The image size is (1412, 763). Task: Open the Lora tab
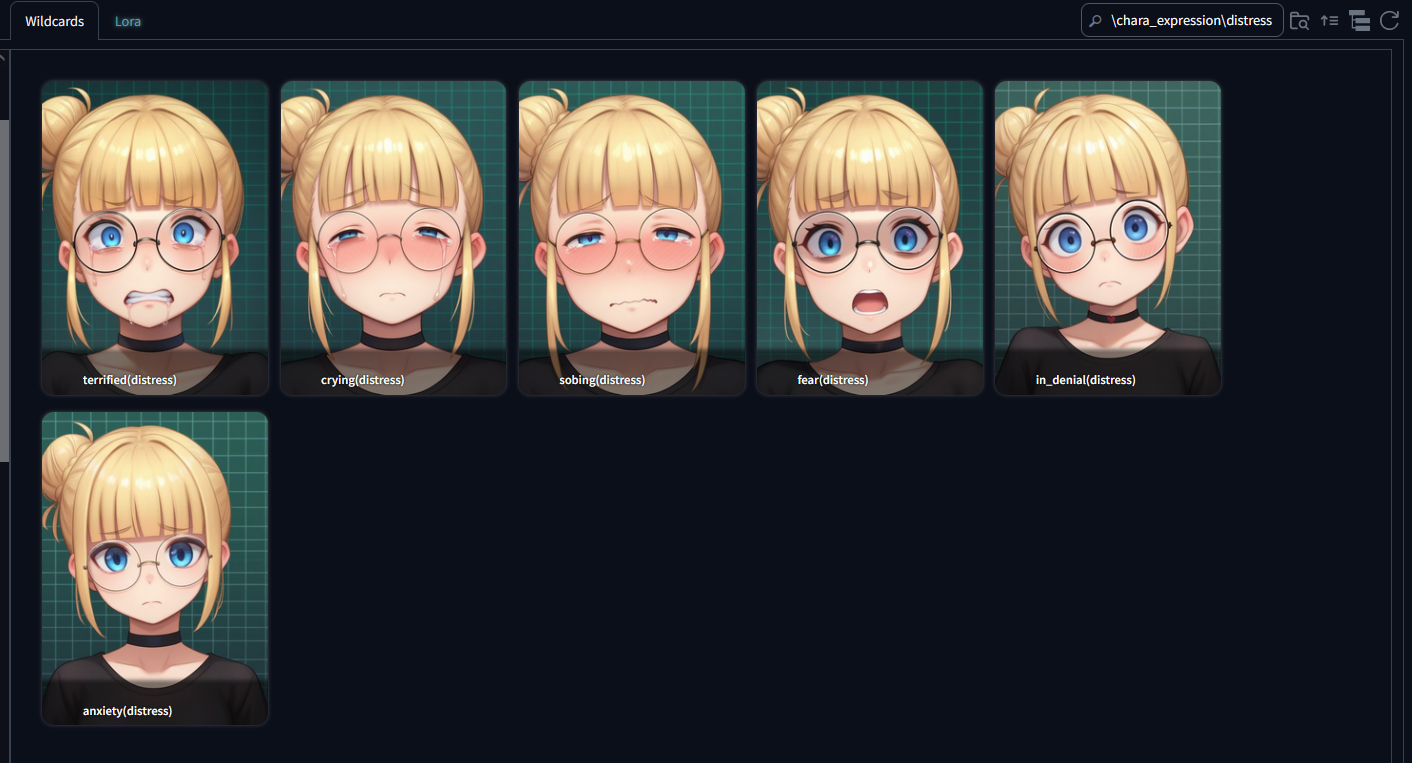[x=128, y=21]
